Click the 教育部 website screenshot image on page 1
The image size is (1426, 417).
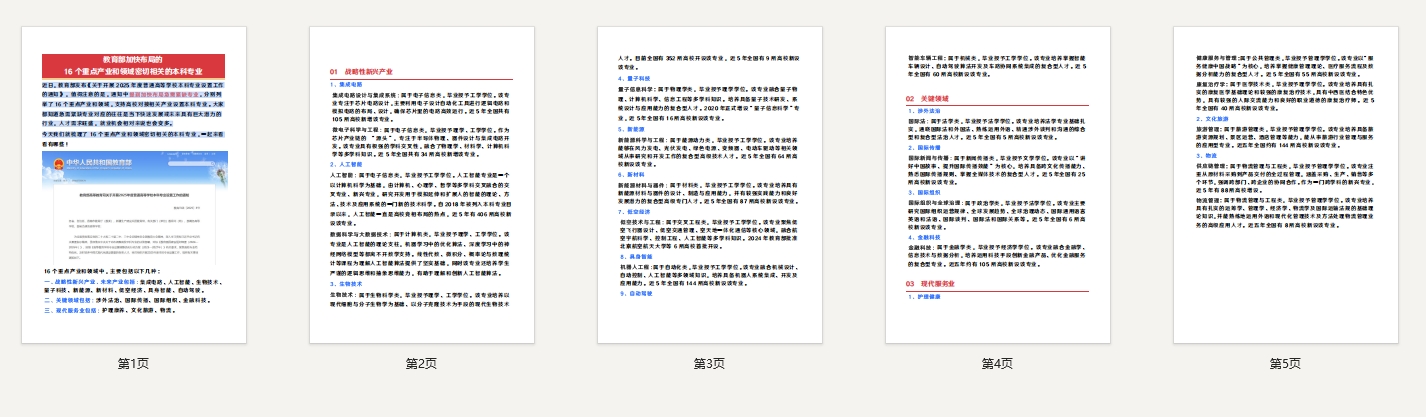134,206
